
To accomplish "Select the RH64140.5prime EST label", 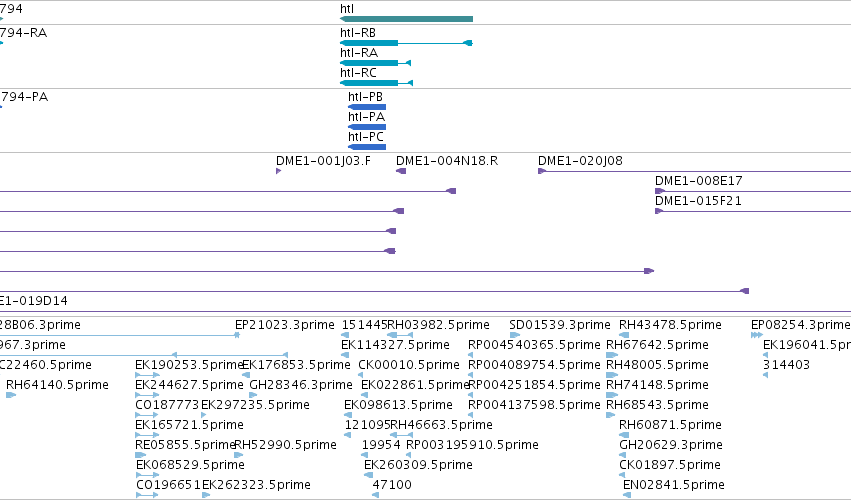I will click(x=57, y=385).
